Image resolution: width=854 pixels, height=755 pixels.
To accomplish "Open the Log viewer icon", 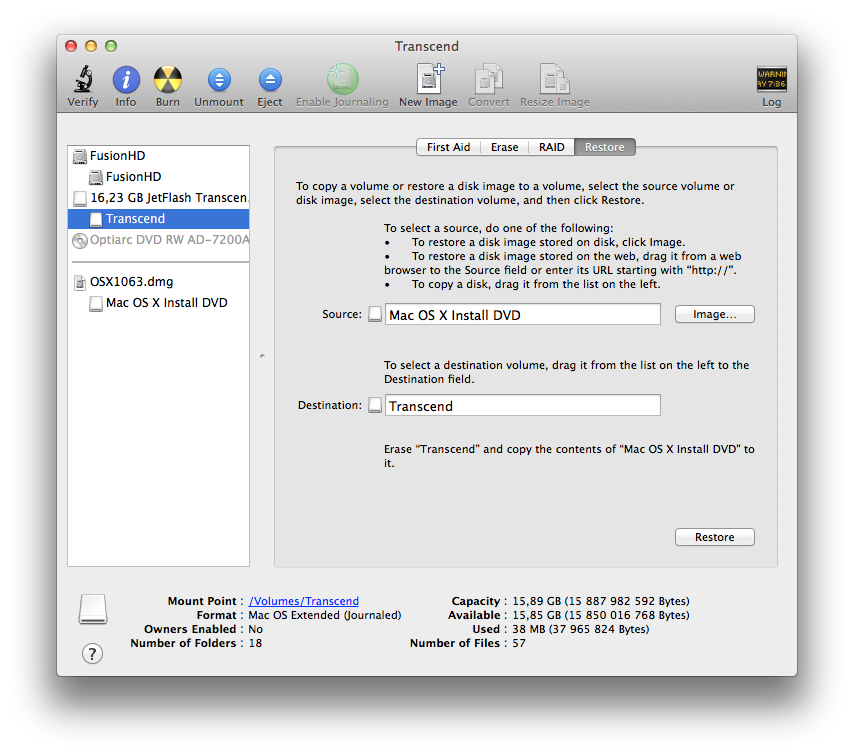I will tap(771, 80).
